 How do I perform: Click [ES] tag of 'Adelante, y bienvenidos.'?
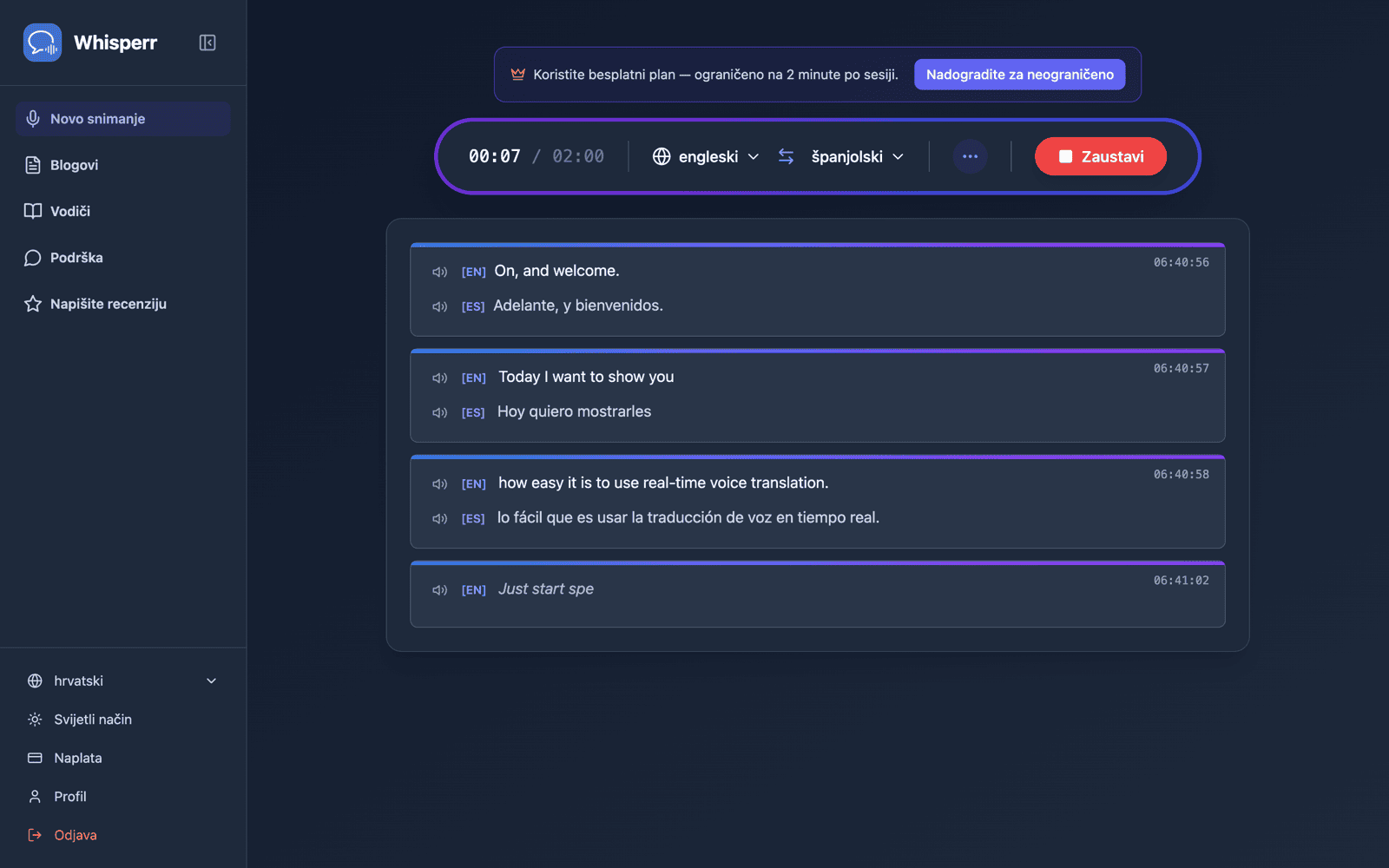point(473,307)
